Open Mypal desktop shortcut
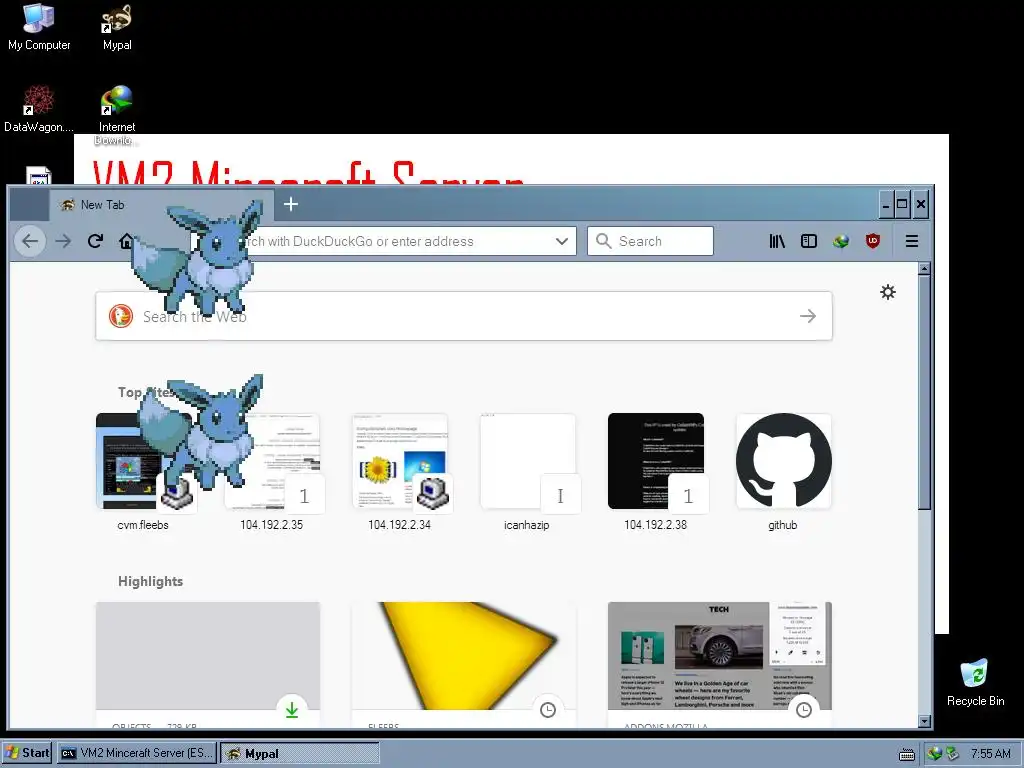Image resolution: width=1024 pixels, height=768 pixels. point(117,27)
